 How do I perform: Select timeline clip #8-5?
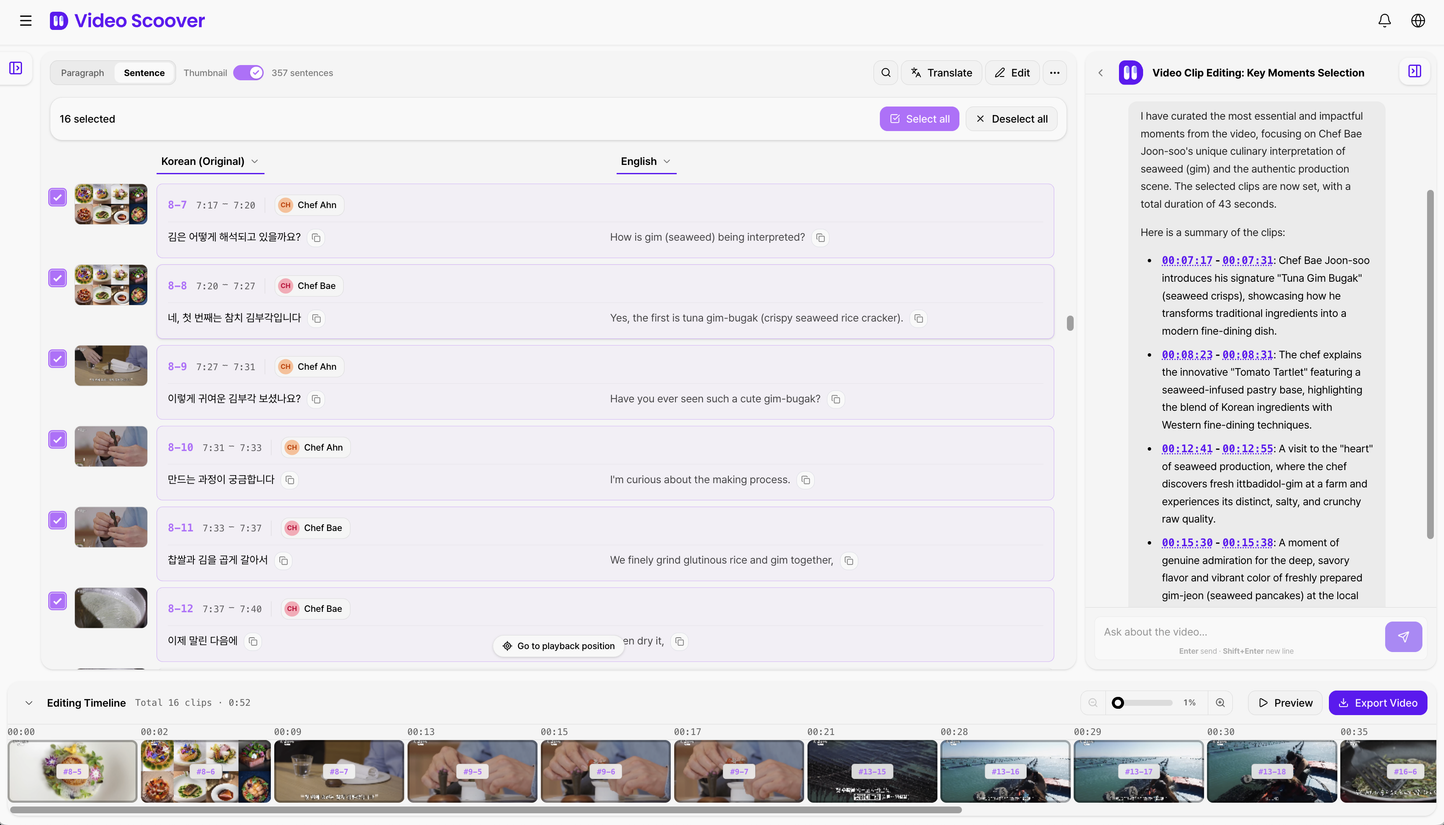(x=72, y=771)
